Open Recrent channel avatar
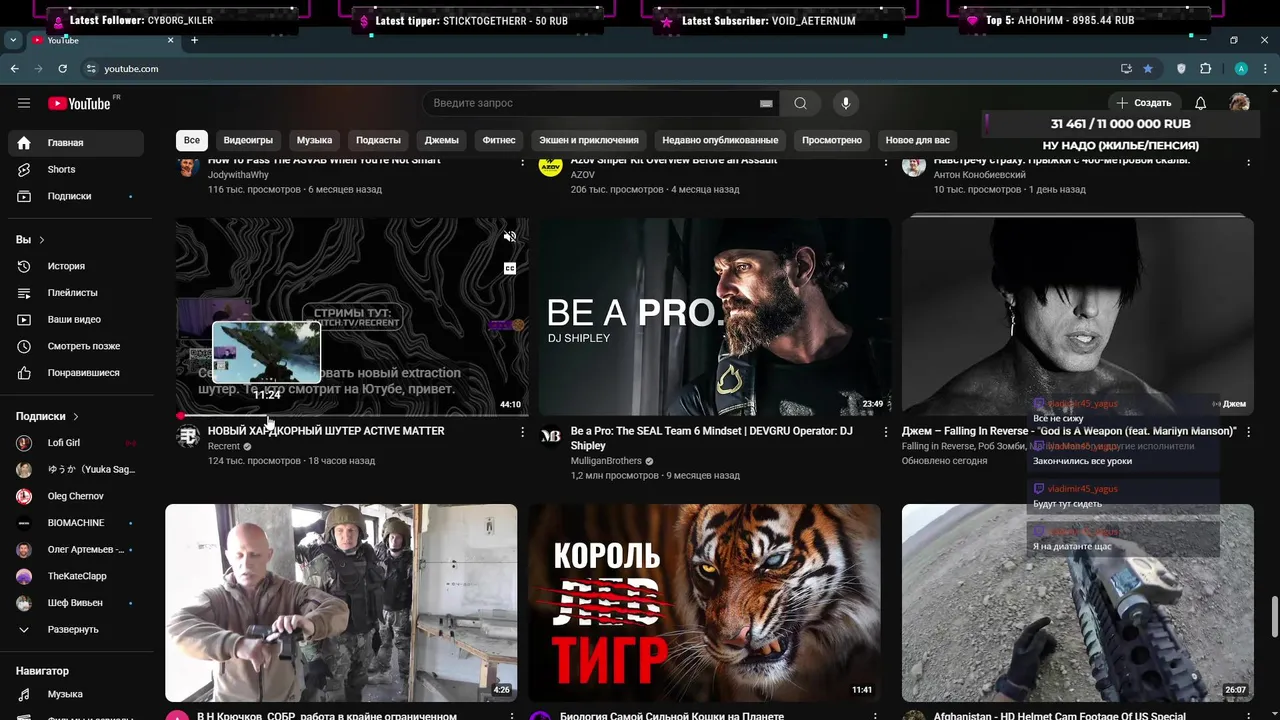Screen dimensions: 1280x720 188,436
